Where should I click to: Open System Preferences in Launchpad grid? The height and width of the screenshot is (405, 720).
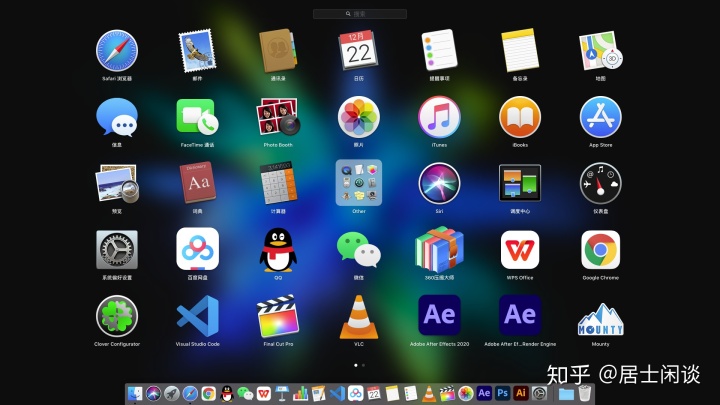click(117, 250)
